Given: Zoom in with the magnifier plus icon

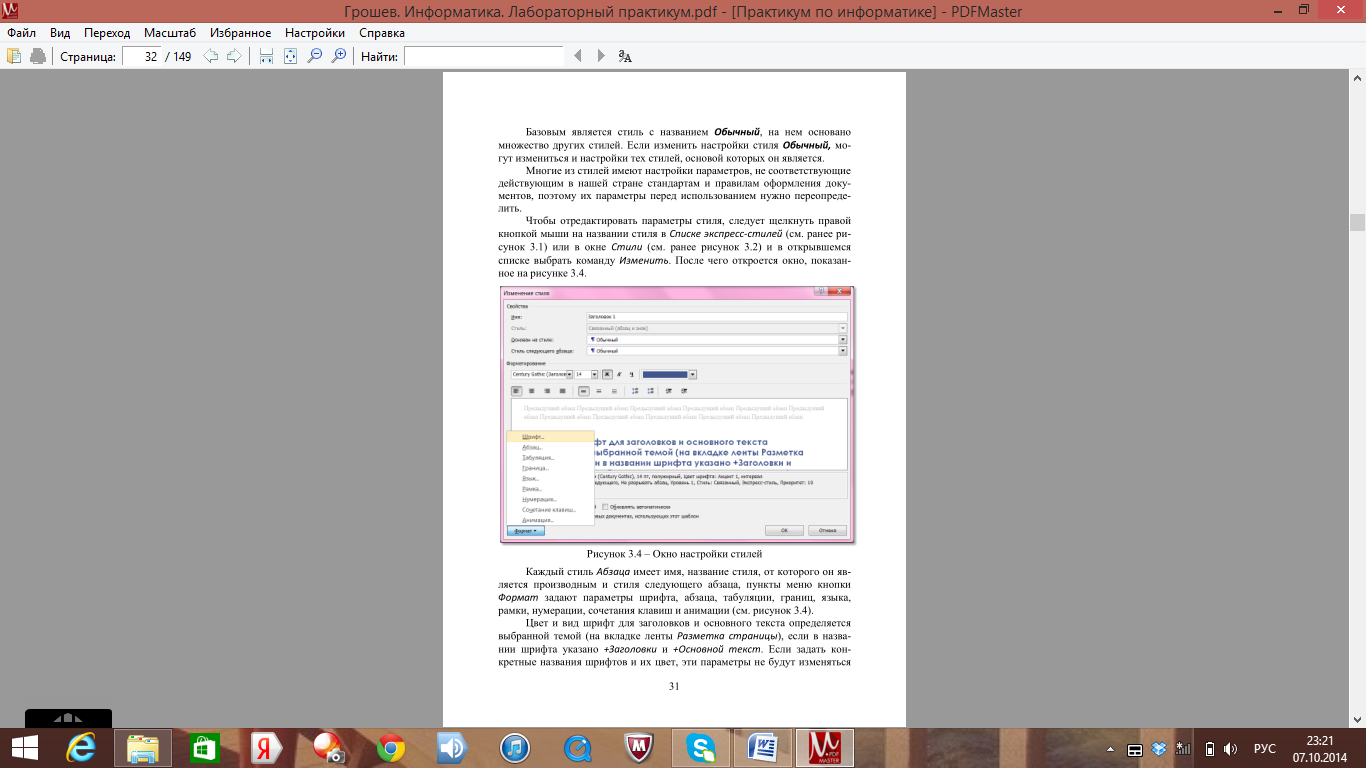Looking at the screenshot, I should (339, 56).
